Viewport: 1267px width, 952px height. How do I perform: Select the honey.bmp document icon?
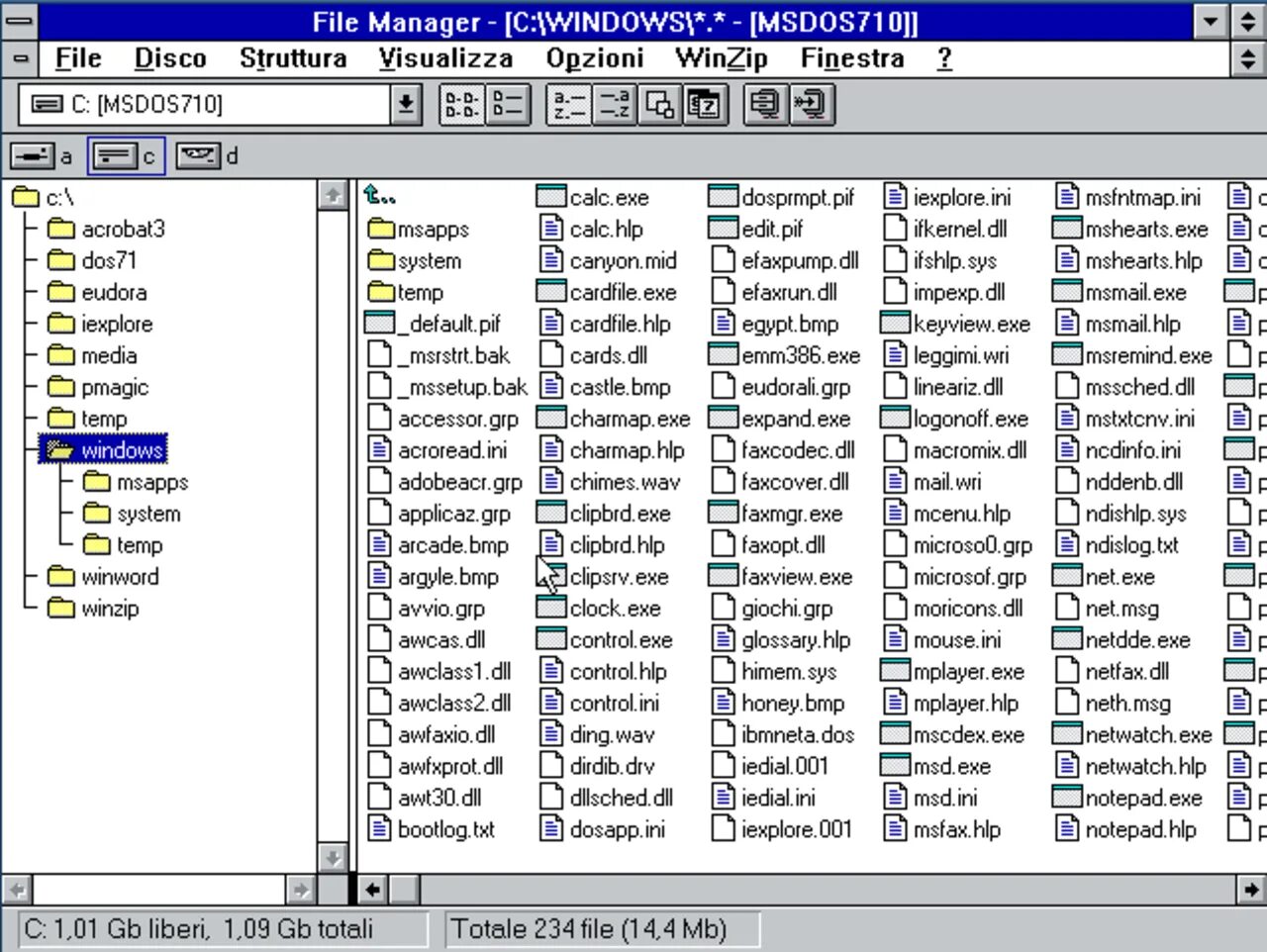tap(724, 703)
